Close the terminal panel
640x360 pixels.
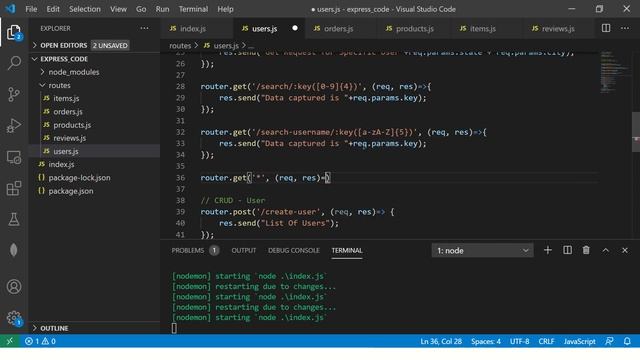(625, 250)
